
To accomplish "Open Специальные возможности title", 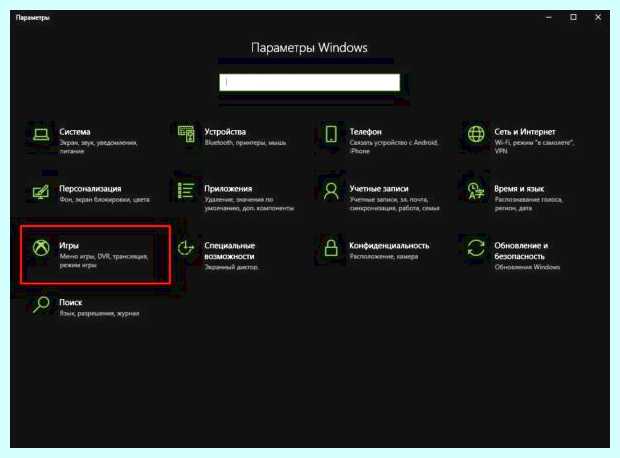I will pos(230,251).
